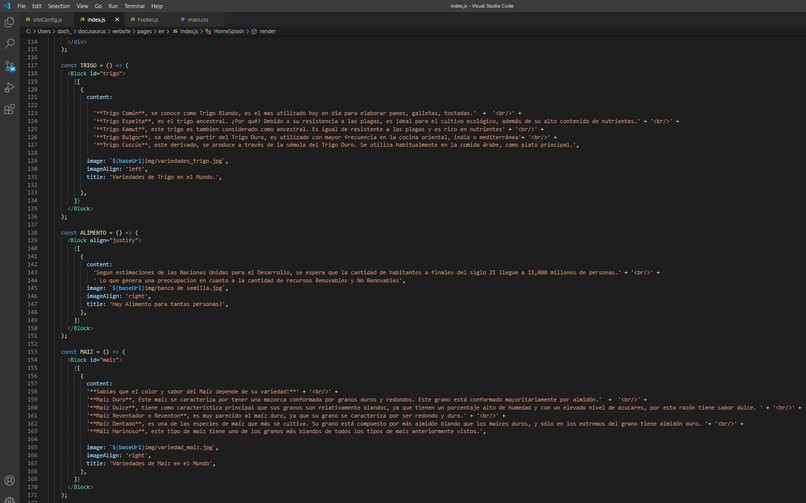The width and height of the screenshot is (806, 503).
Task: Open the Edit menu
Action: (36, 6)
